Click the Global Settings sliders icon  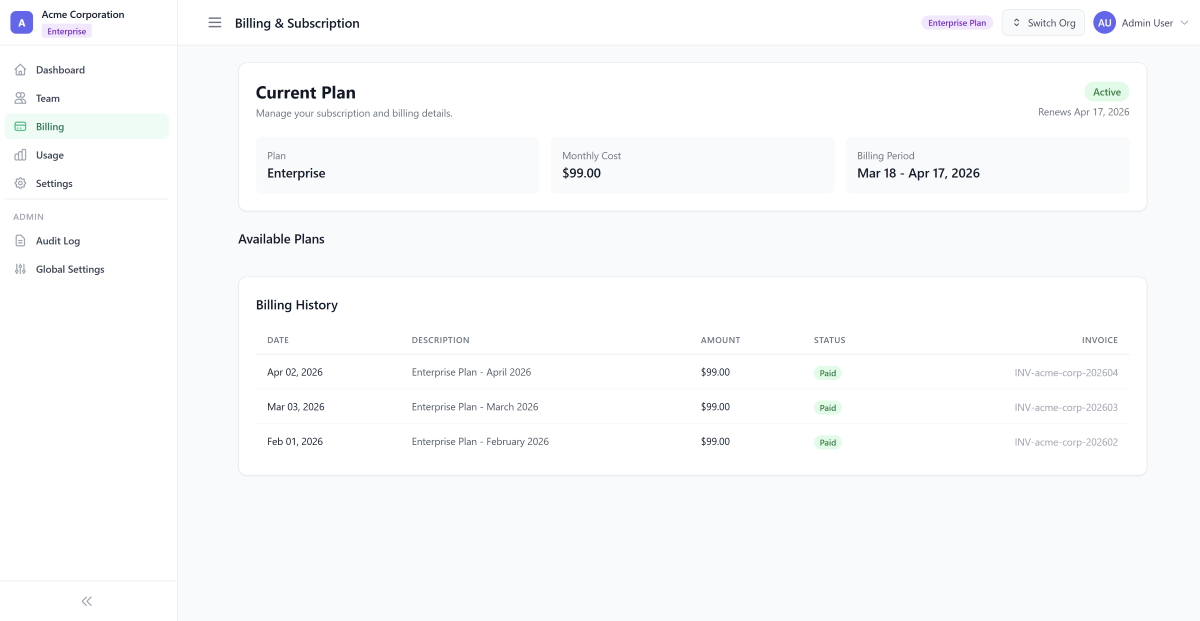click(21, 270)
